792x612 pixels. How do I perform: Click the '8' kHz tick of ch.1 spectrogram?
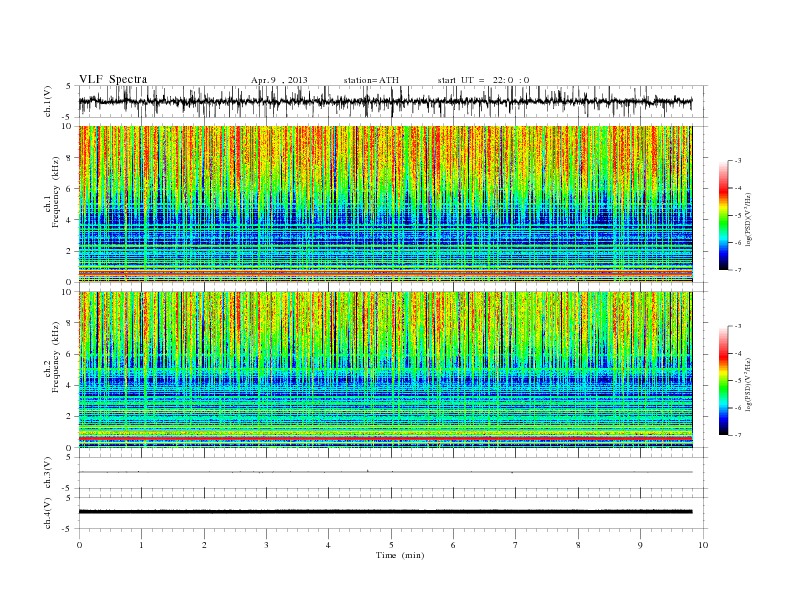coord(69,158)
